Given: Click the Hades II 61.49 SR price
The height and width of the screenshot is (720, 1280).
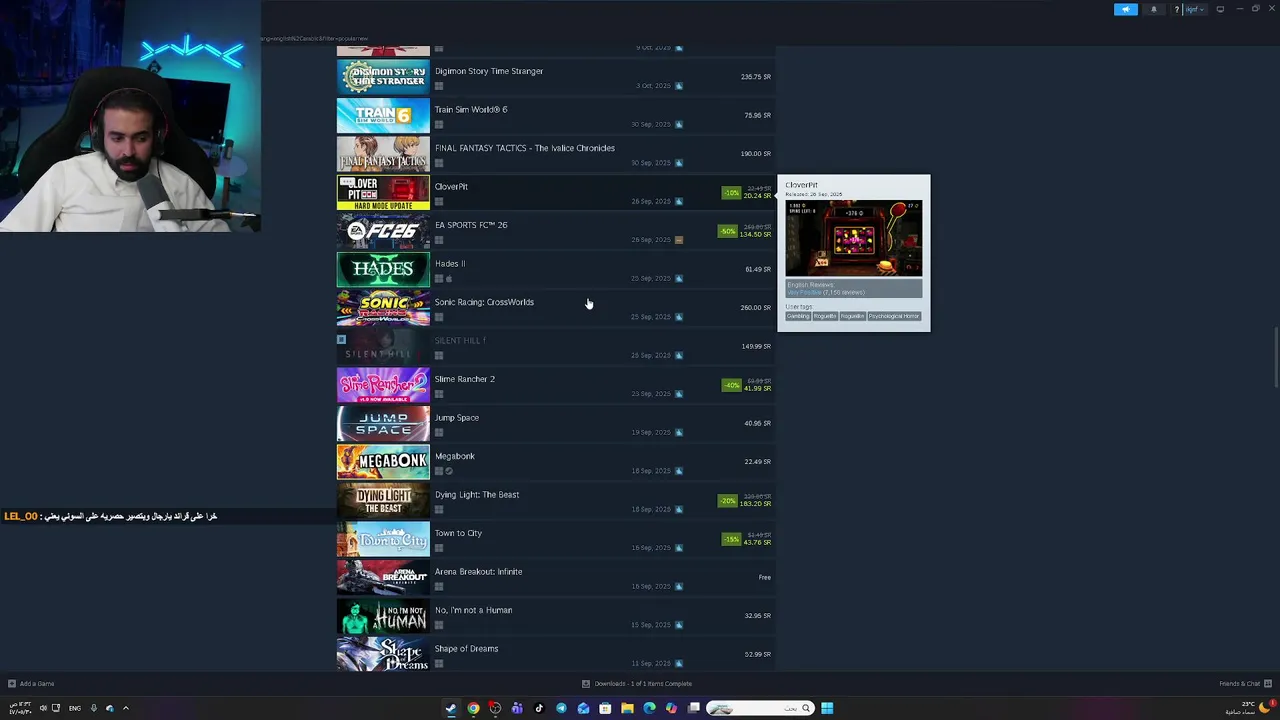Looking at the screenshot, I should point(758,270).
